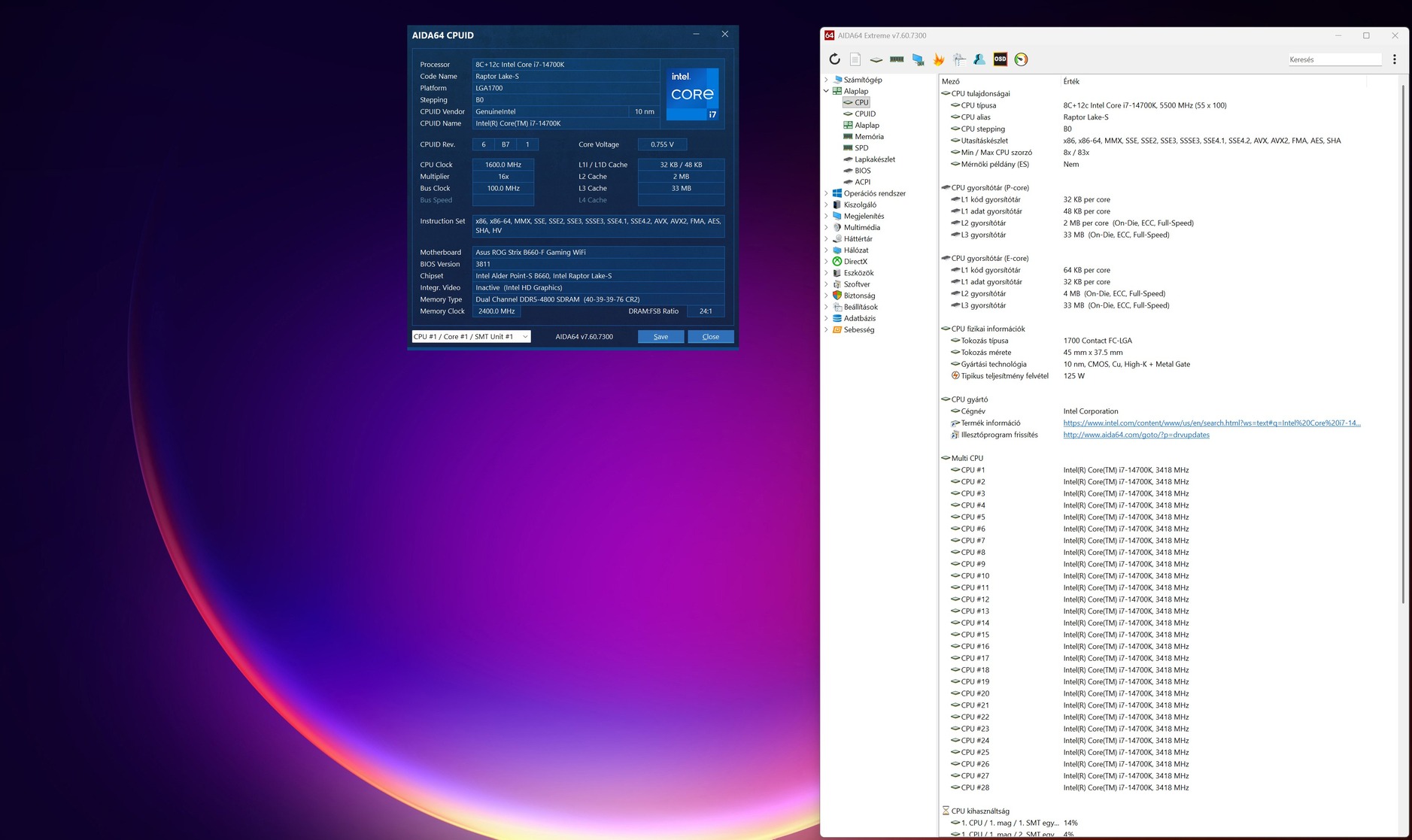1412x840 pixels.
Task: Click the Eszközök devices icon
Action: [x=837, y=273]
